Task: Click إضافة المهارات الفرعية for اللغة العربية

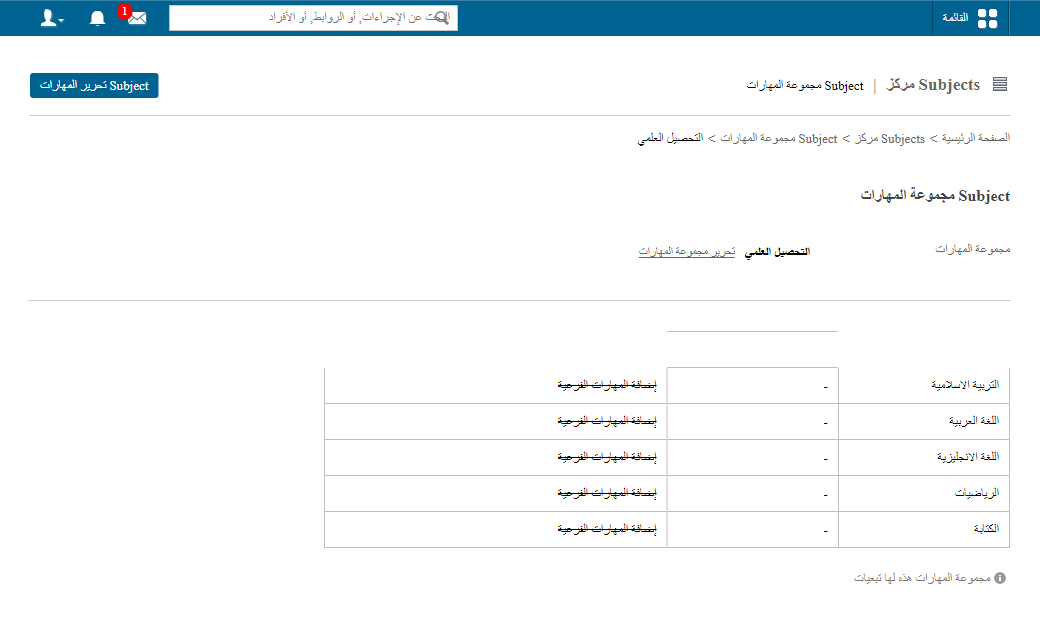Action: click(x=607, y=421)
